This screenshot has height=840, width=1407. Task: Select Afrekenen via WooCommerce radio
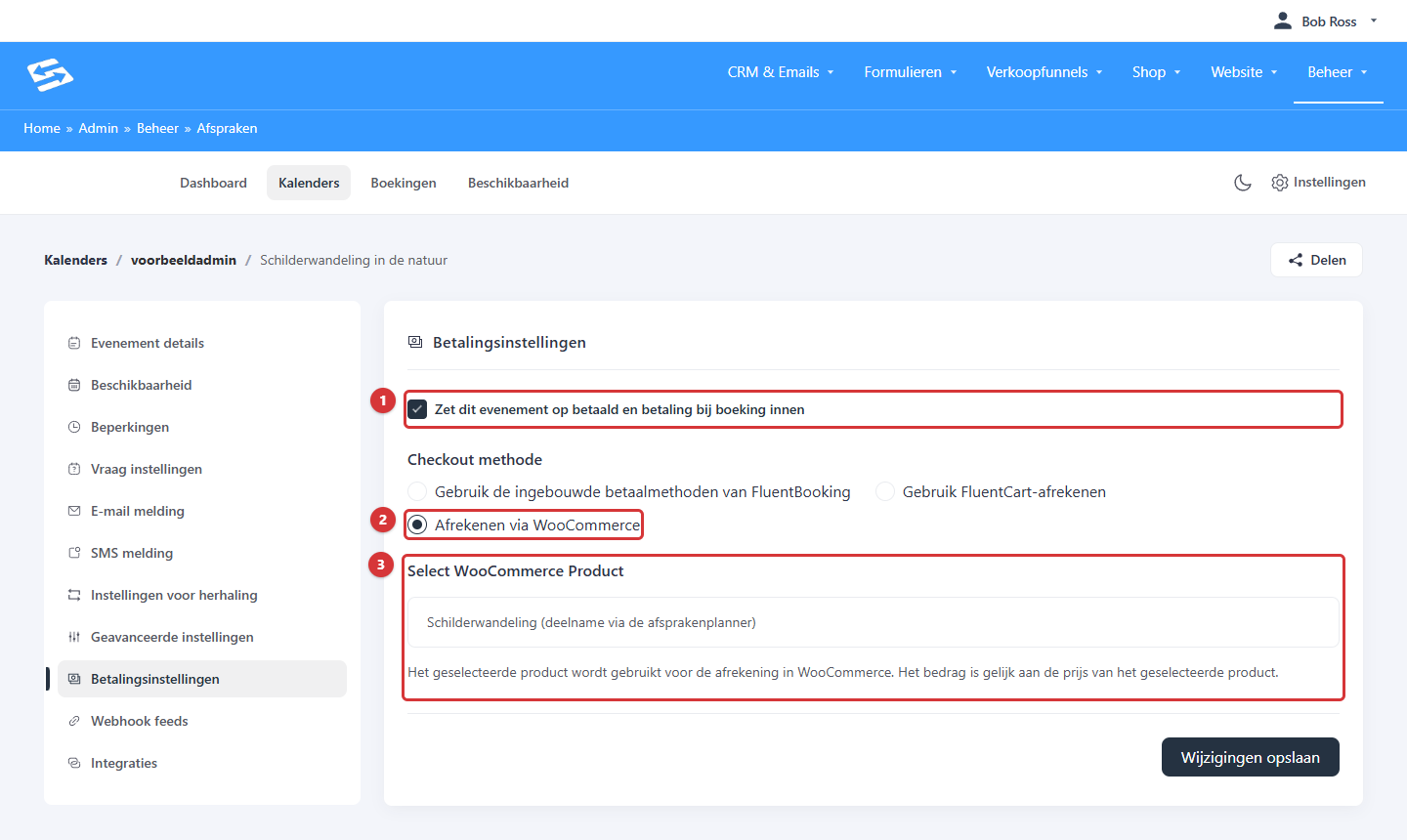coord(417,525)
